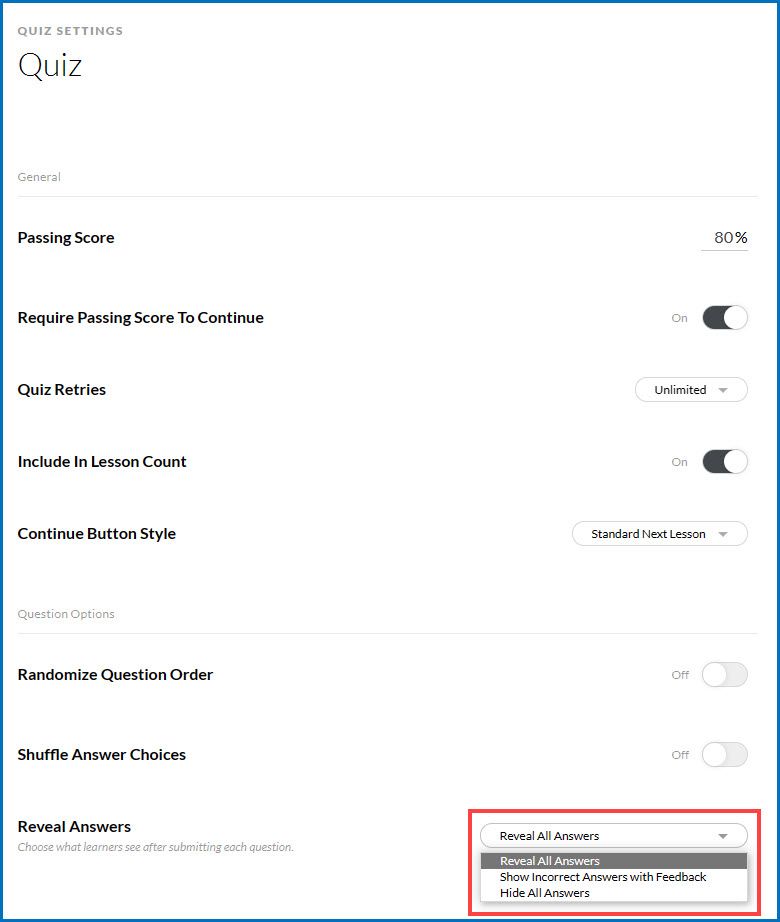This screenshot has height=922, width=780.
Task: Click the Passing Score label
Action: 66,238
